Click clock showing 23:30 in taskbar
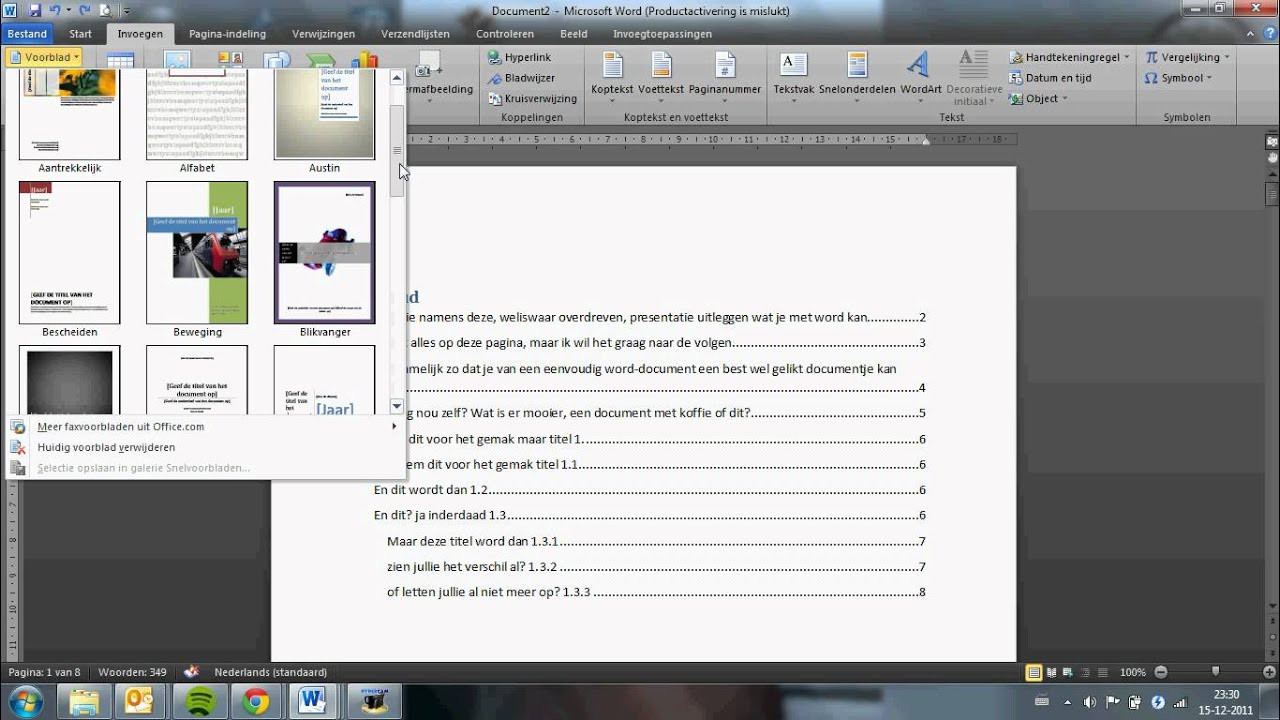 click(1226, 695)
